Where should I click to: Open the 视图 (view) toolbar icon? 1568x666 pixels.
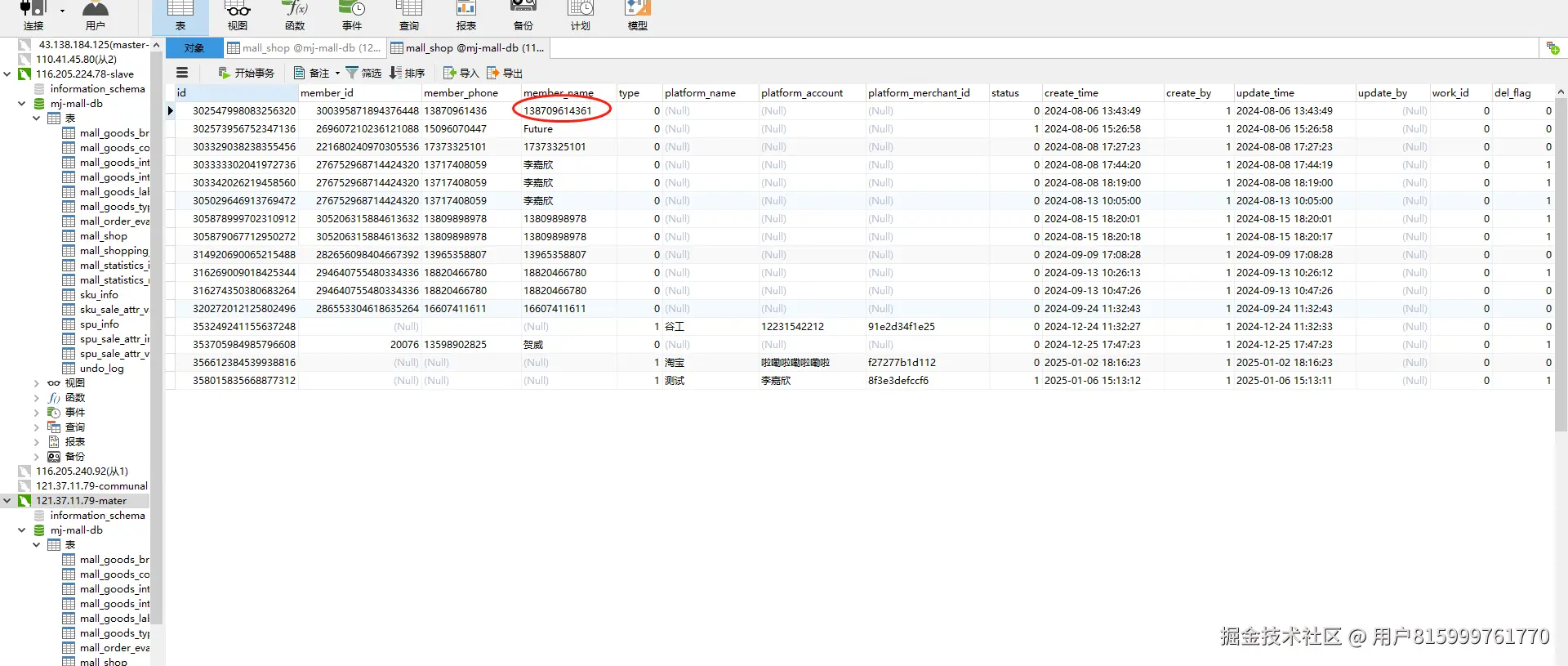tap(238, 15)
